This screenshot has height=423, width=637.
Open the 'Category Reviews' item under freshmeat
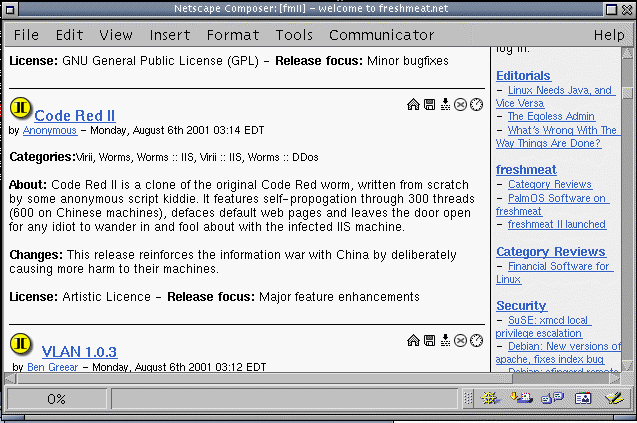coord(550,184)
